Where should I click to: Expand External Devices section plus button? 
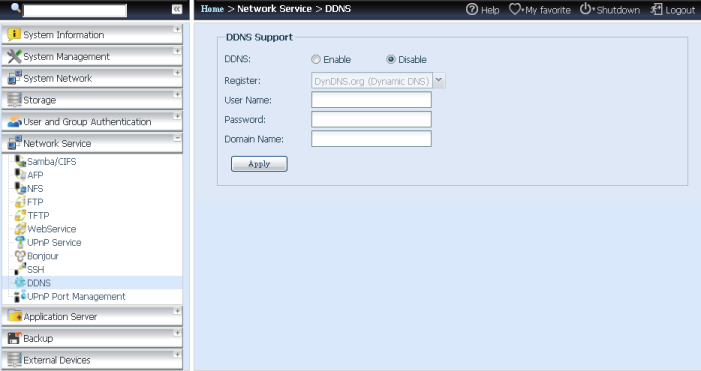coord(177,354)
